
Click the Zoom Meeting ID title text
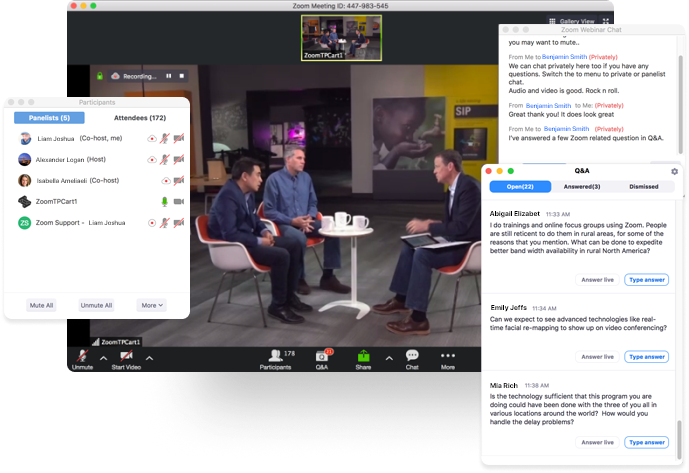click(340, 6)
